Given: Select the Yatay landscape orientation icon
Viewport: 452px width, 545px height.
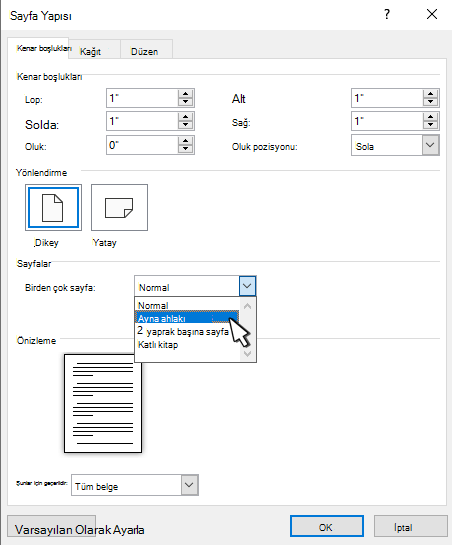Looking at the screenshot, I should [x=119, y=208].
